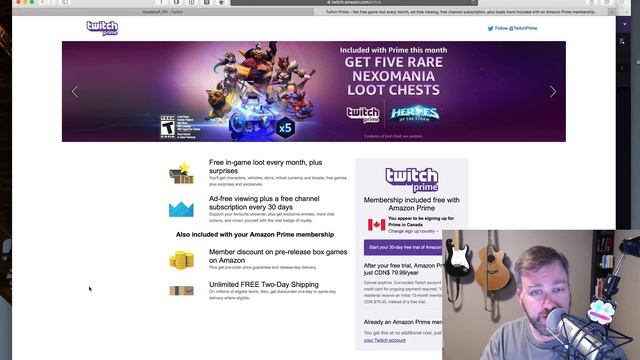Click the blue crown icon
Image resolution: width=640 pixels, height=360 pixels.
pyautogui.click(x=181, y=209)
